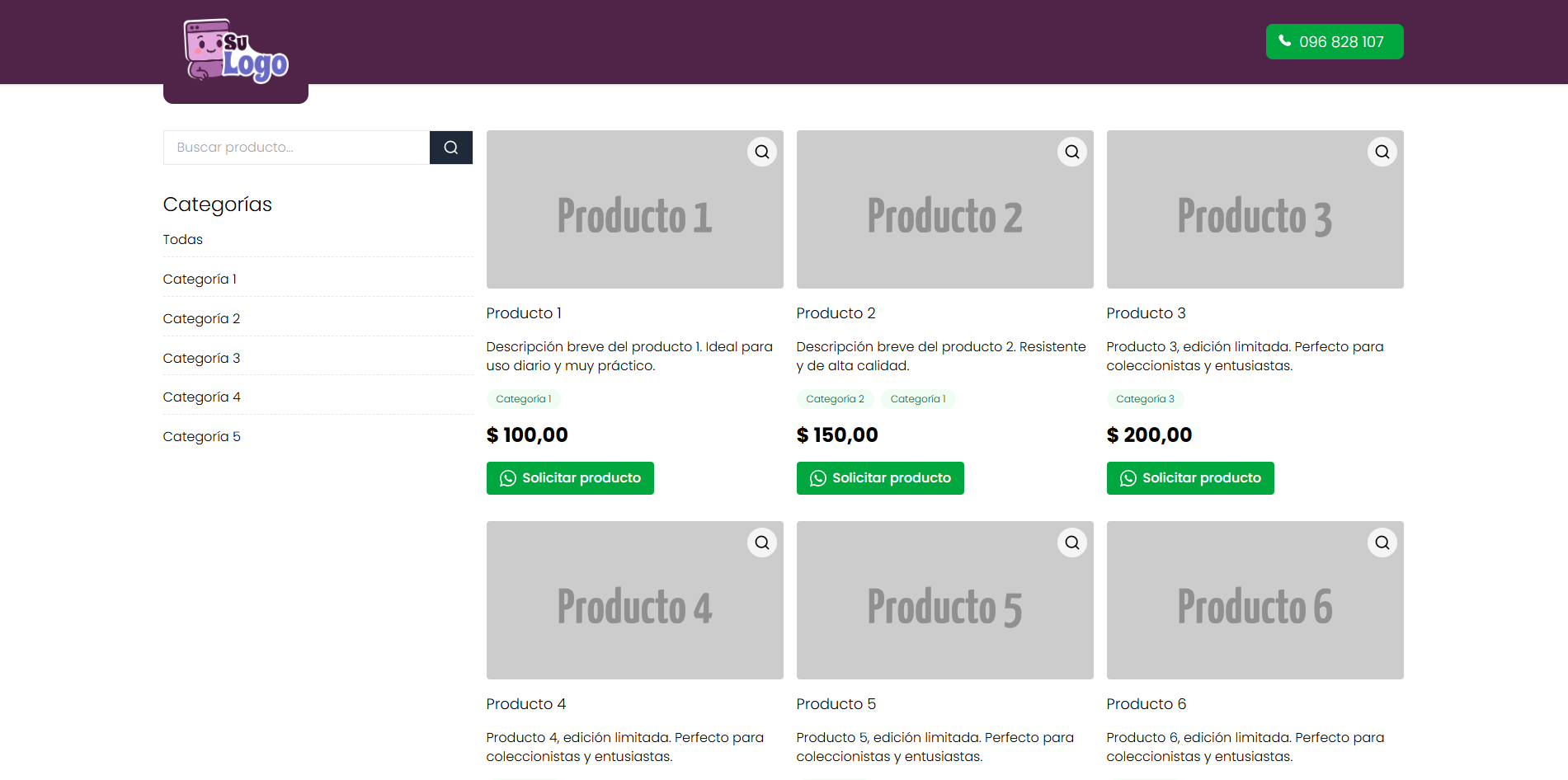Click the search magnifier icon
1568x780 pixels.
click(450, 147)
